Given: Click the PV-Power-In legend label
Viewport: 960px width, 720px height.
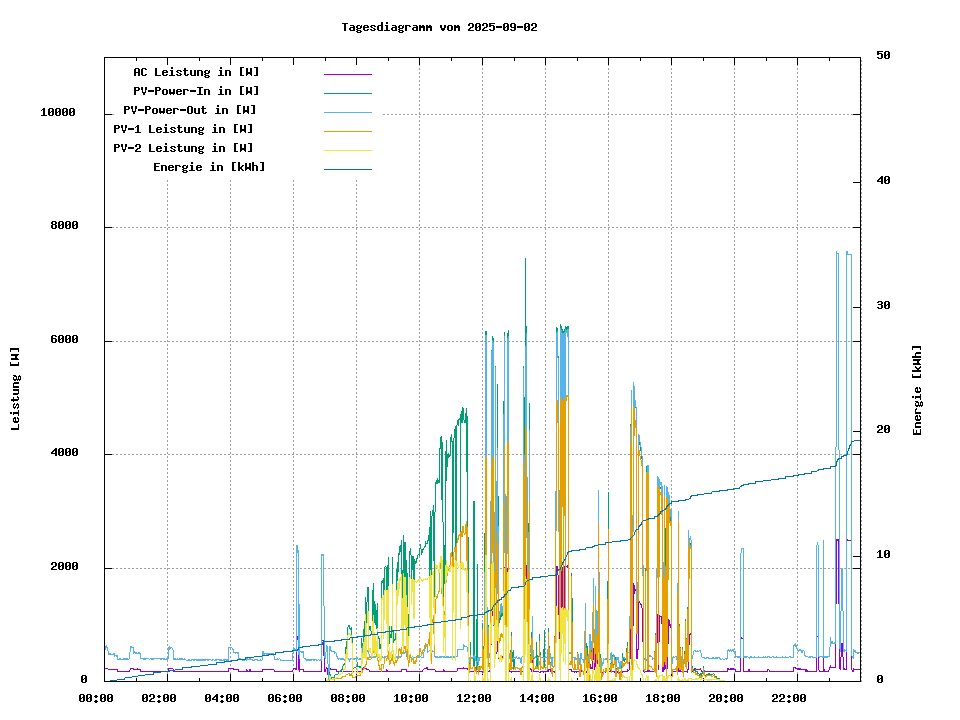Looking at the screenshot, I should (x=196, y=91).
